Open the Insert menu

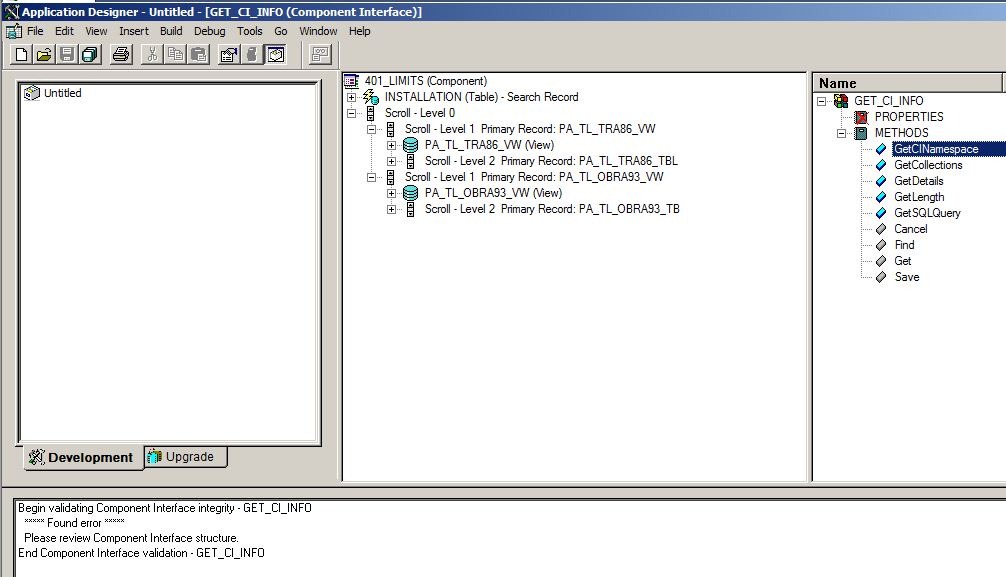tap(133, 31)
